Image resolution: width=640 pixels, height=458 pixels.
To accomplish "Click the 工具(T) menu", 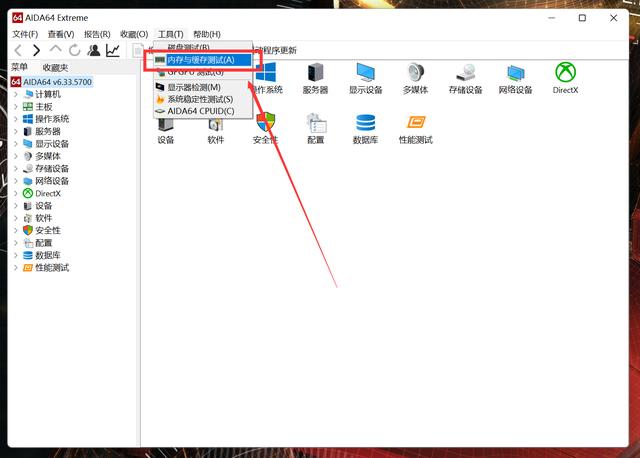I will pyautogui.click(x=171, y=34).
